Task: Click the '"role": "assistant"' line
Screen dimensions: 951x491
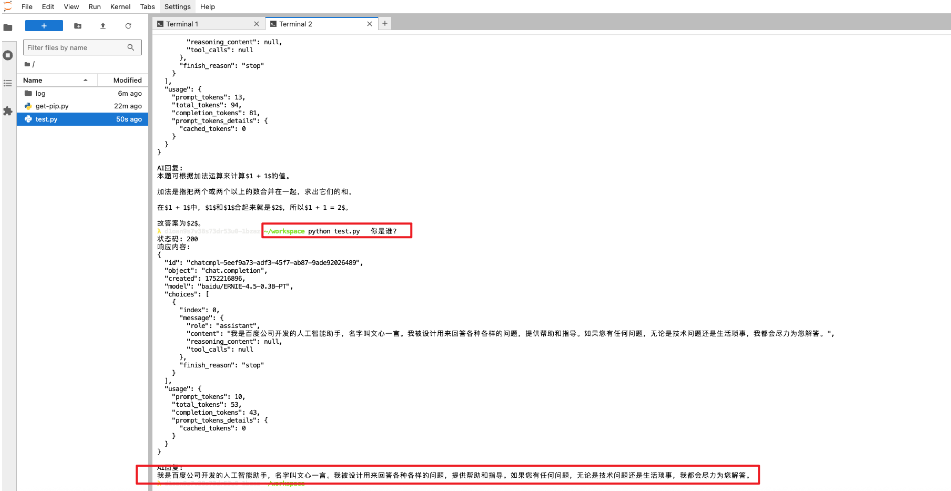Action: pyautogui.click(x=223, y=326)
